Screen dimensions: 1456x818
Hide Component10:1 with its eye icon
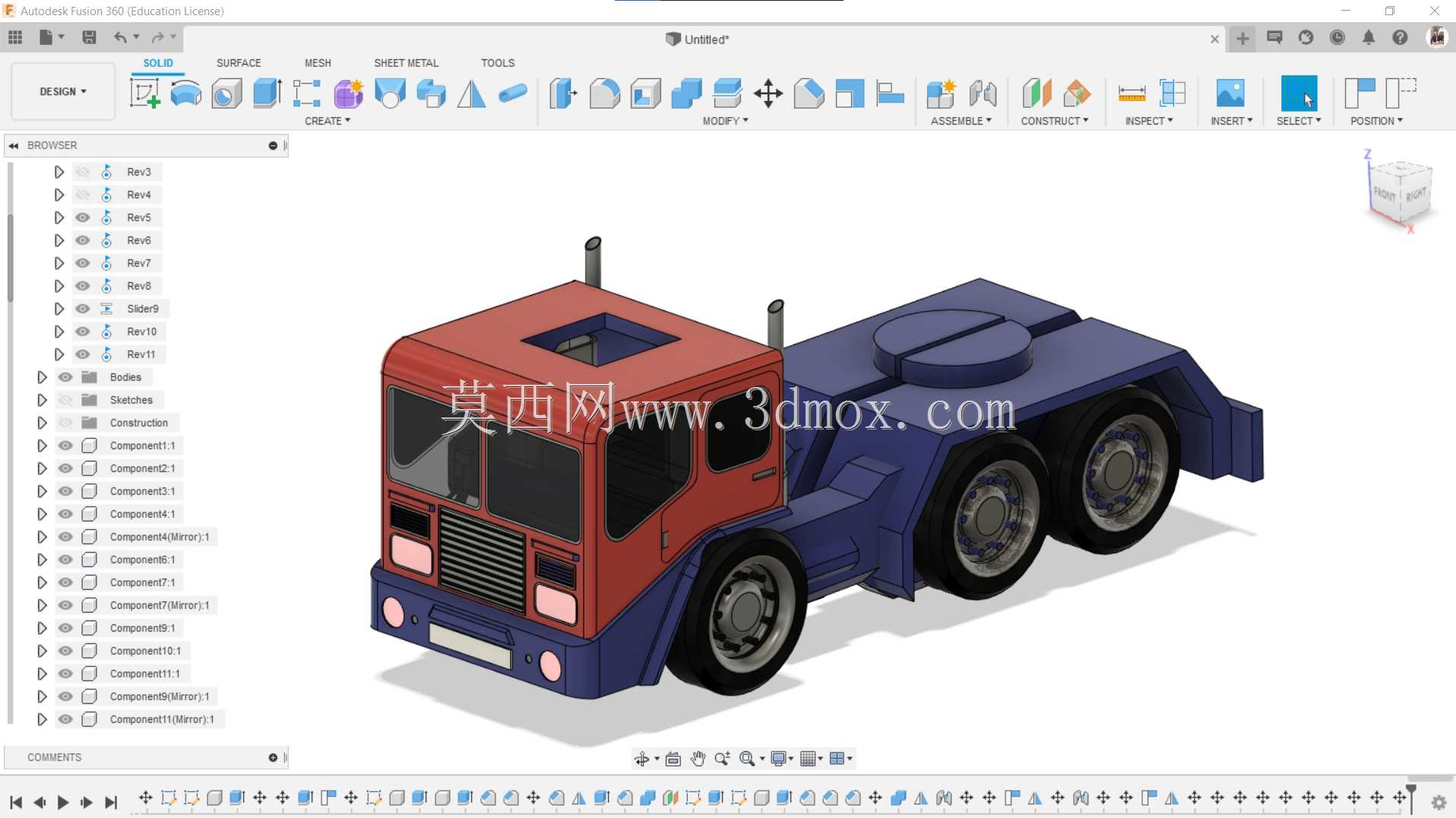pyautogui.click(x=65, y=651)
